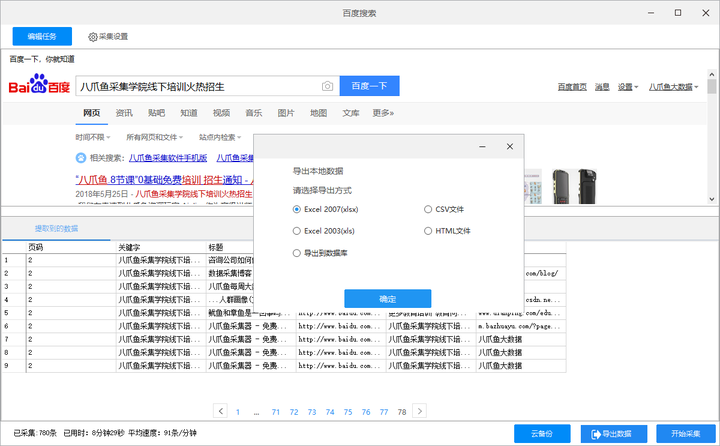Switch to 图片 tab
This screenshot has height=446, width=720.
click(x=286, y=113)
